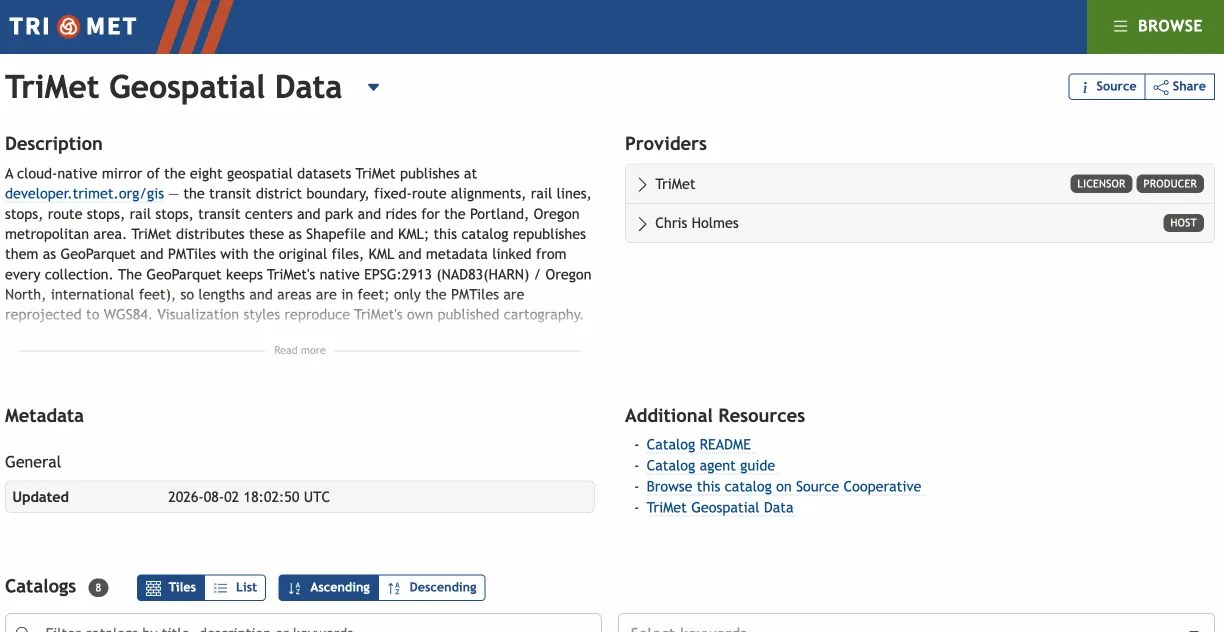
Task: Click the TriMet logo in the header
Action: pos(73,26)
